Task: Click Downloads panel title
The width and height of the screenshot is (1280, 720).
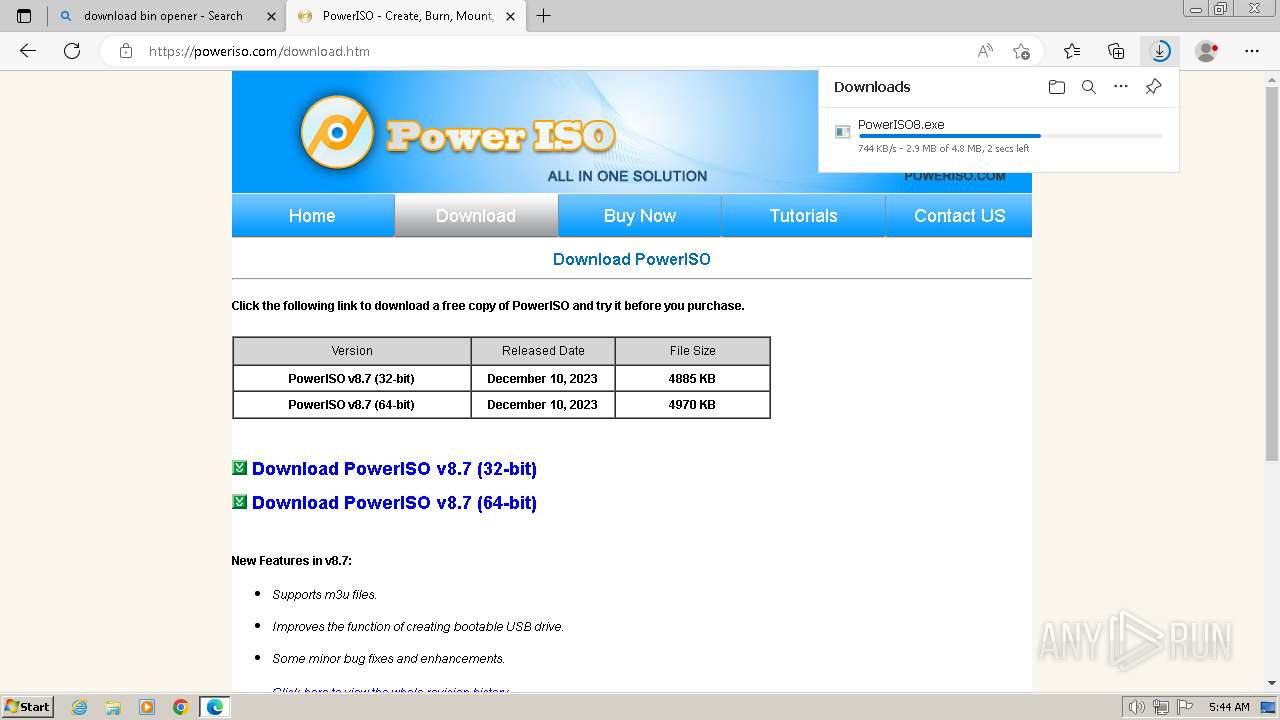Action: point(872,87)
